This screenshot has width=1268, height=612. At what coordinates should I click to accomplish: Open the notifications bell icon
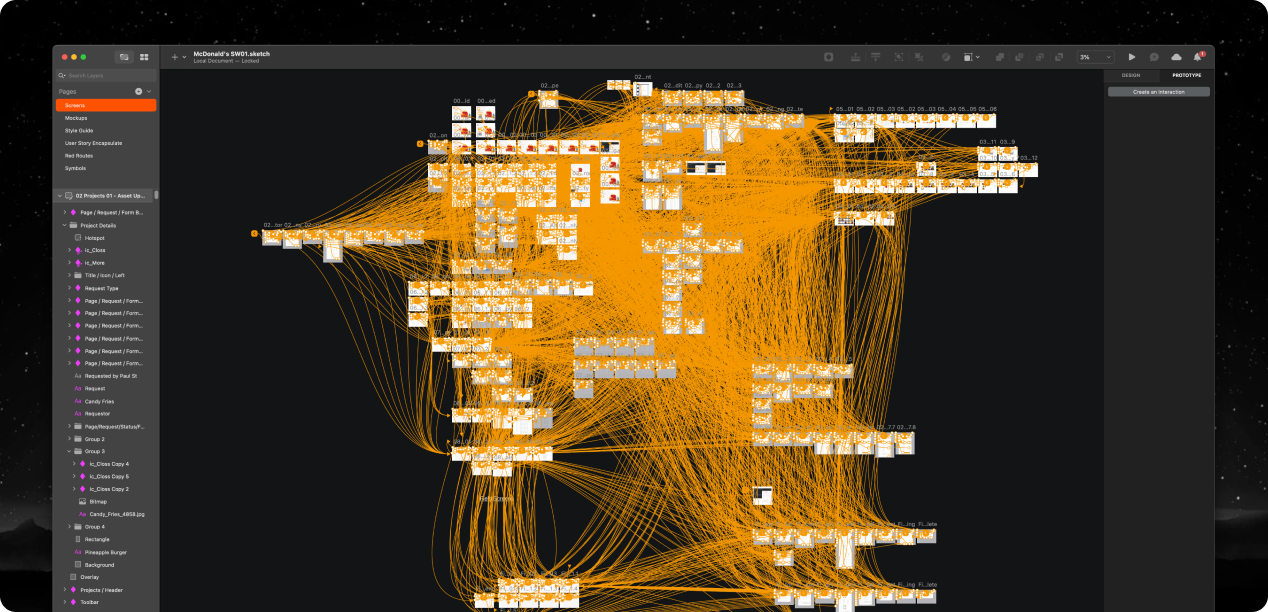(x=1197, y=57)
